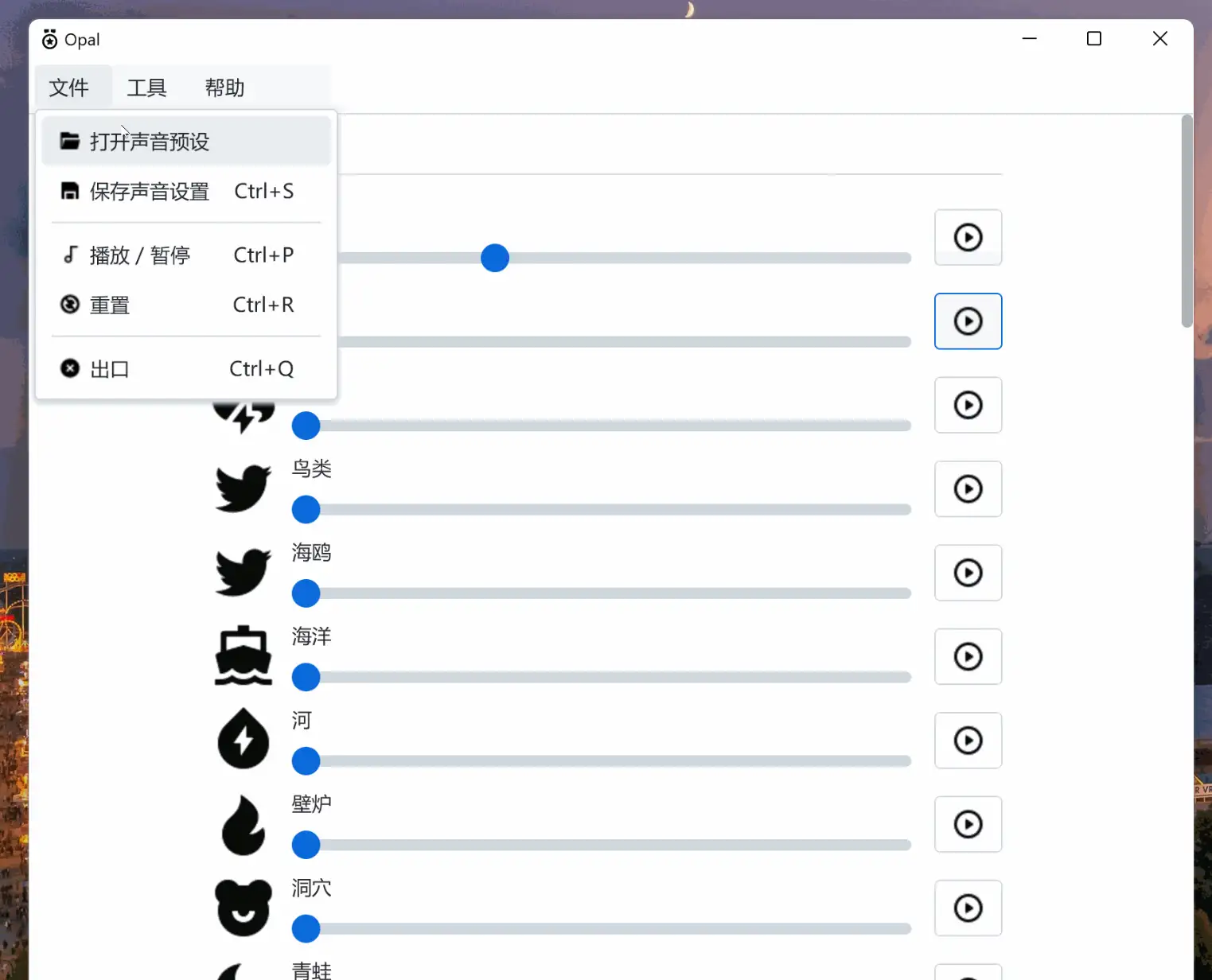Choose 重置 from the menu
1212x980 pixels.
(x=186, y=305)
